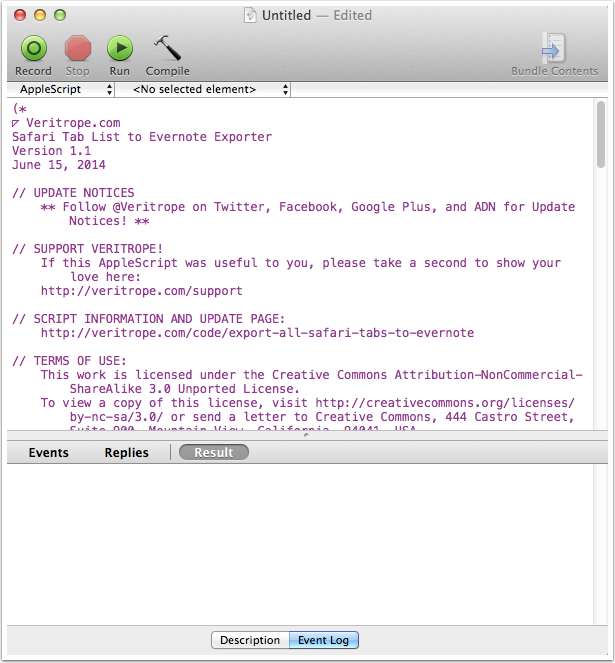Zoom the window with the green button
The height and width of the screenshot is (663, 615).
click(60, 15)
